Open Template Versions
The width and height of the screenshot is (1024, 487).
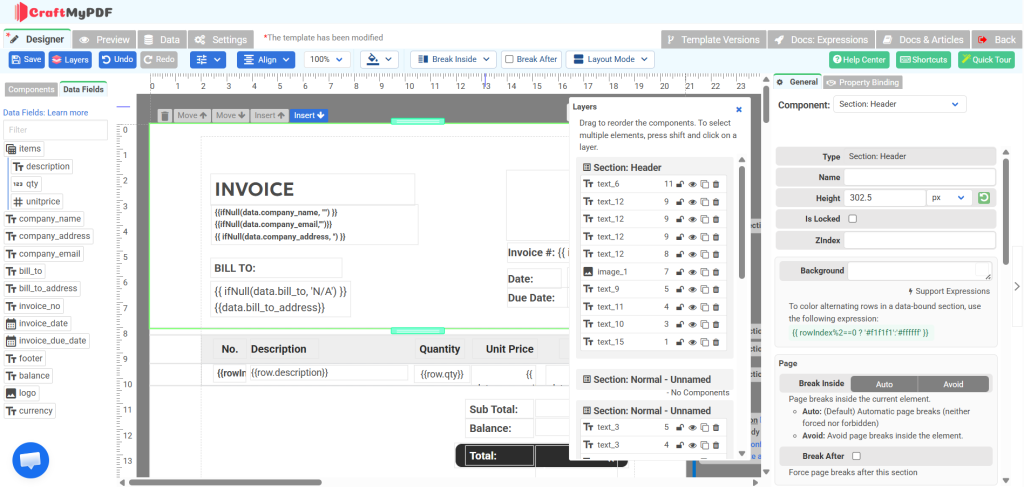pyautogui.click(x=713, y=39)
